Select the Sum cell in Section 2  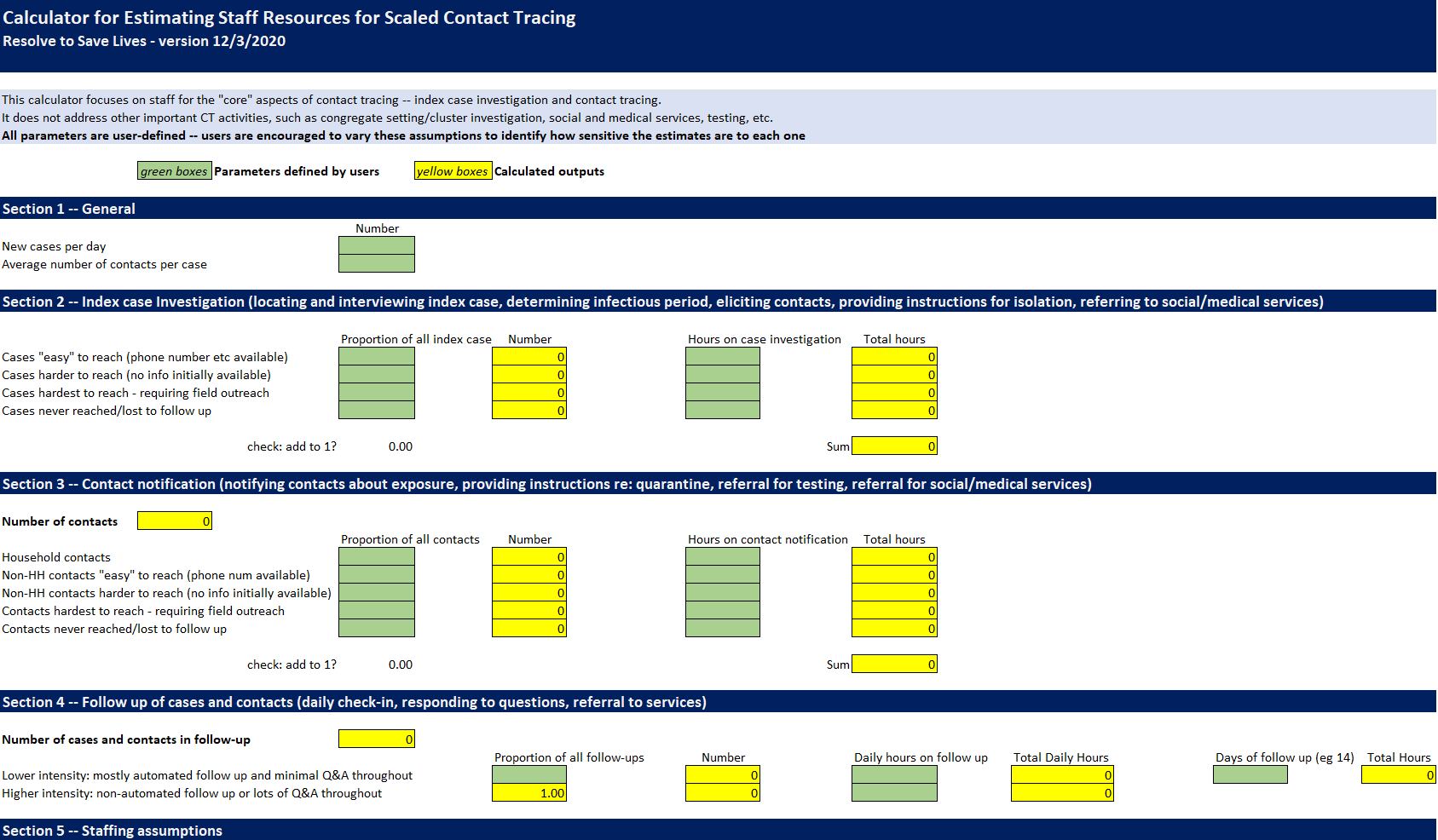tap(893, 446)
